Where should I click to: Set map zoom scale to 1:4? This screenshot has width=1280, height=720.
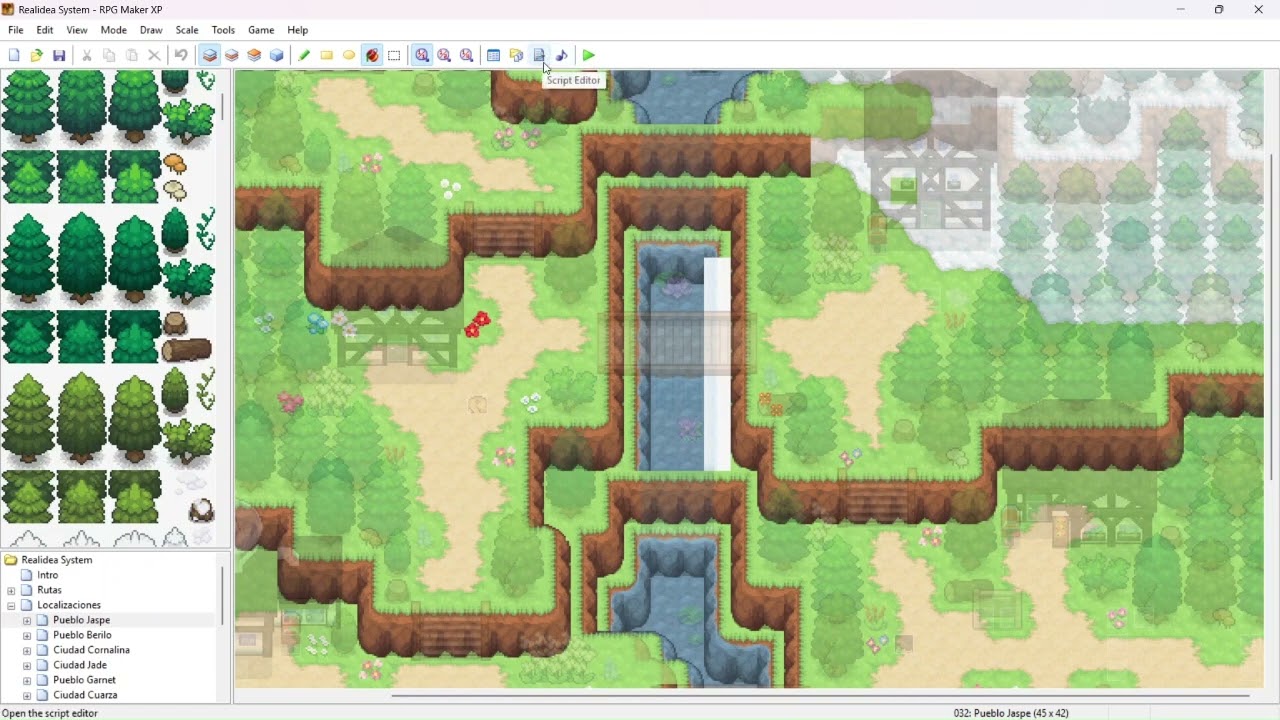point(467,56)
